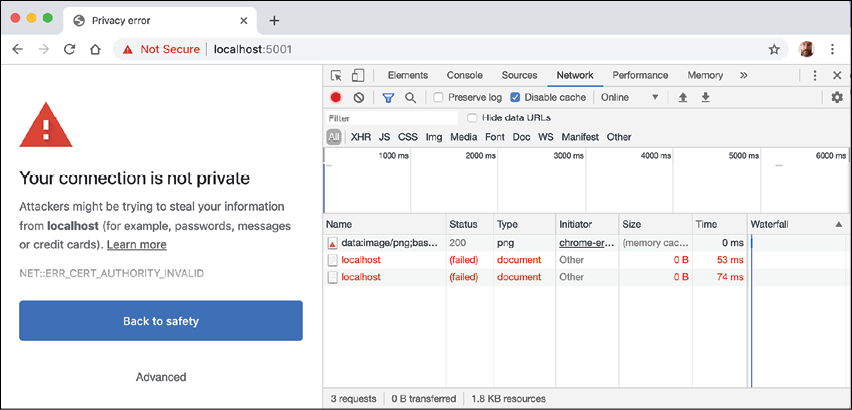
Task: Filter requests by XHR
Action: [361, 137]
